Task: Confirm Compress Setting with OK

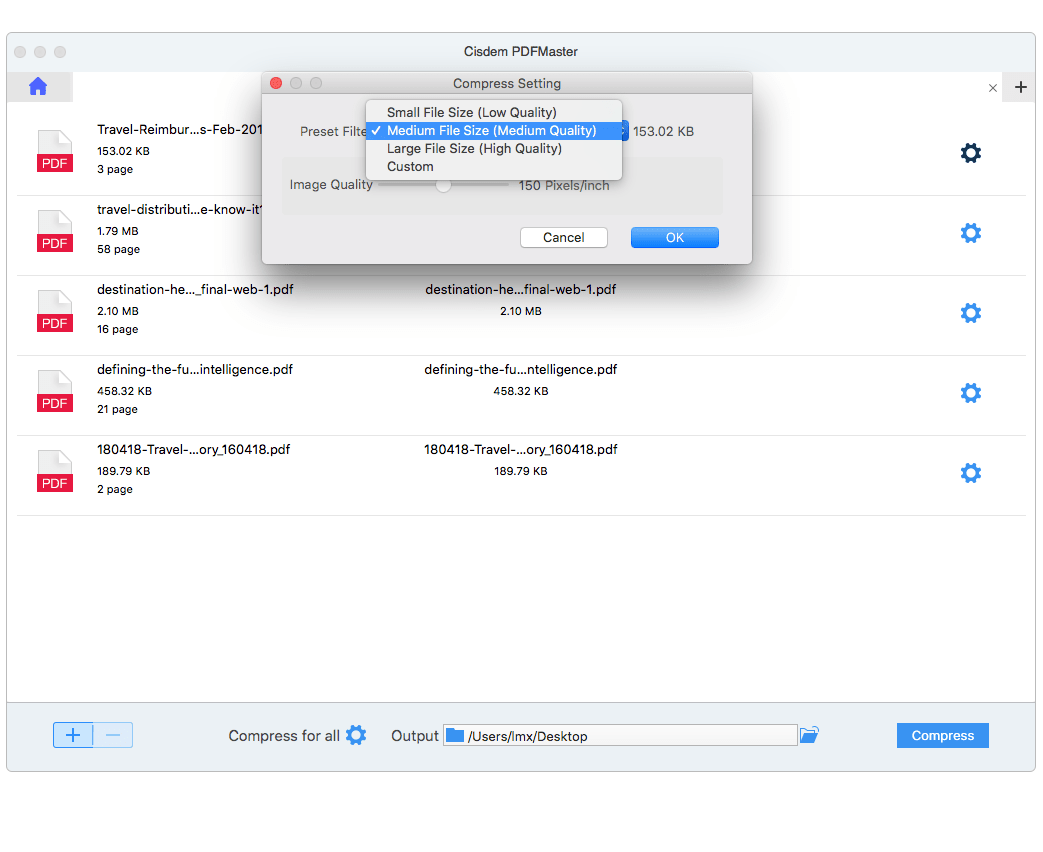Action: tap(674, 237)
